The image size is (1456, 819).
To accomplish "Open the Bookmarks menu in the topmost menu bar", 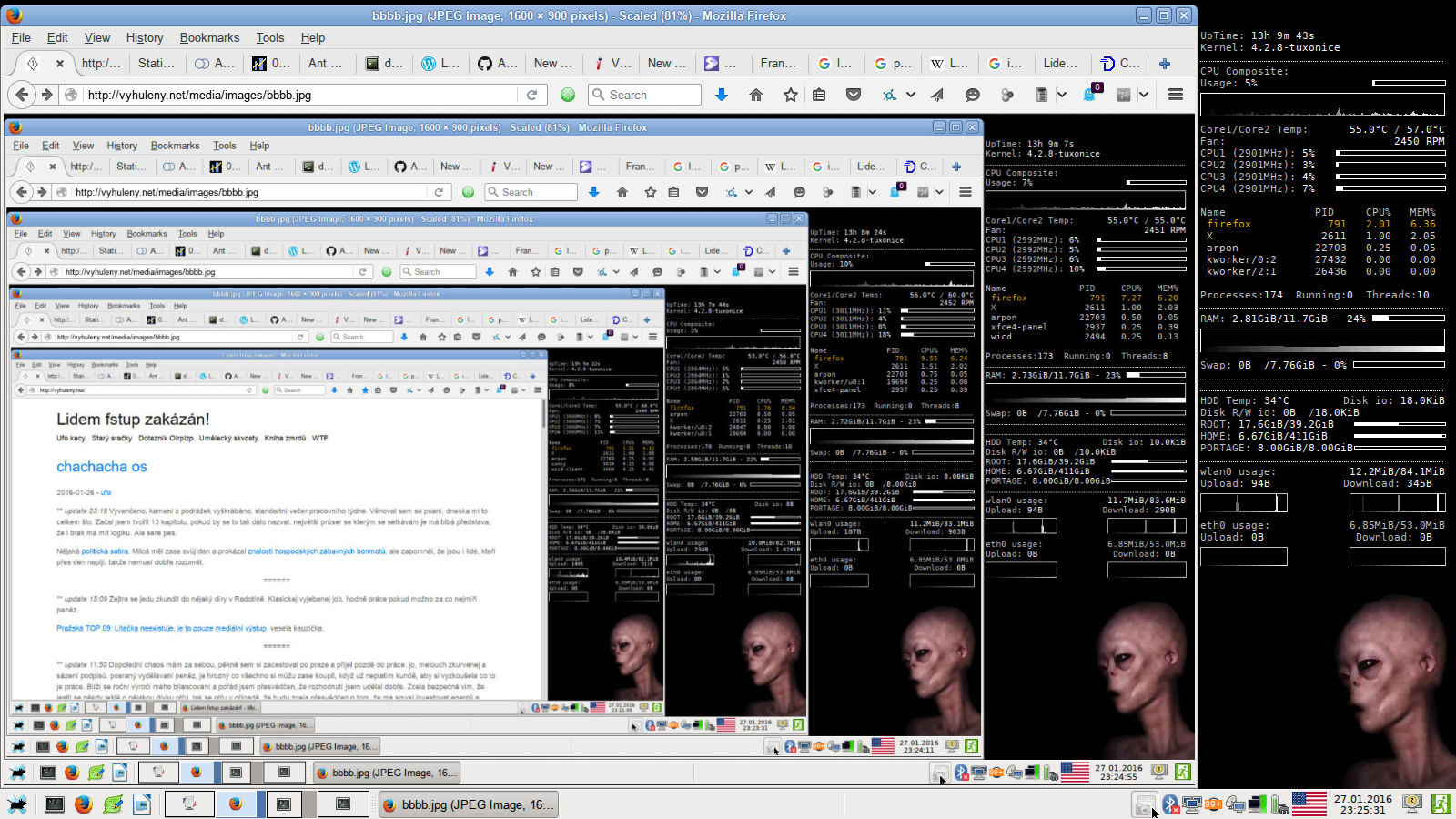I will [209, 37].
